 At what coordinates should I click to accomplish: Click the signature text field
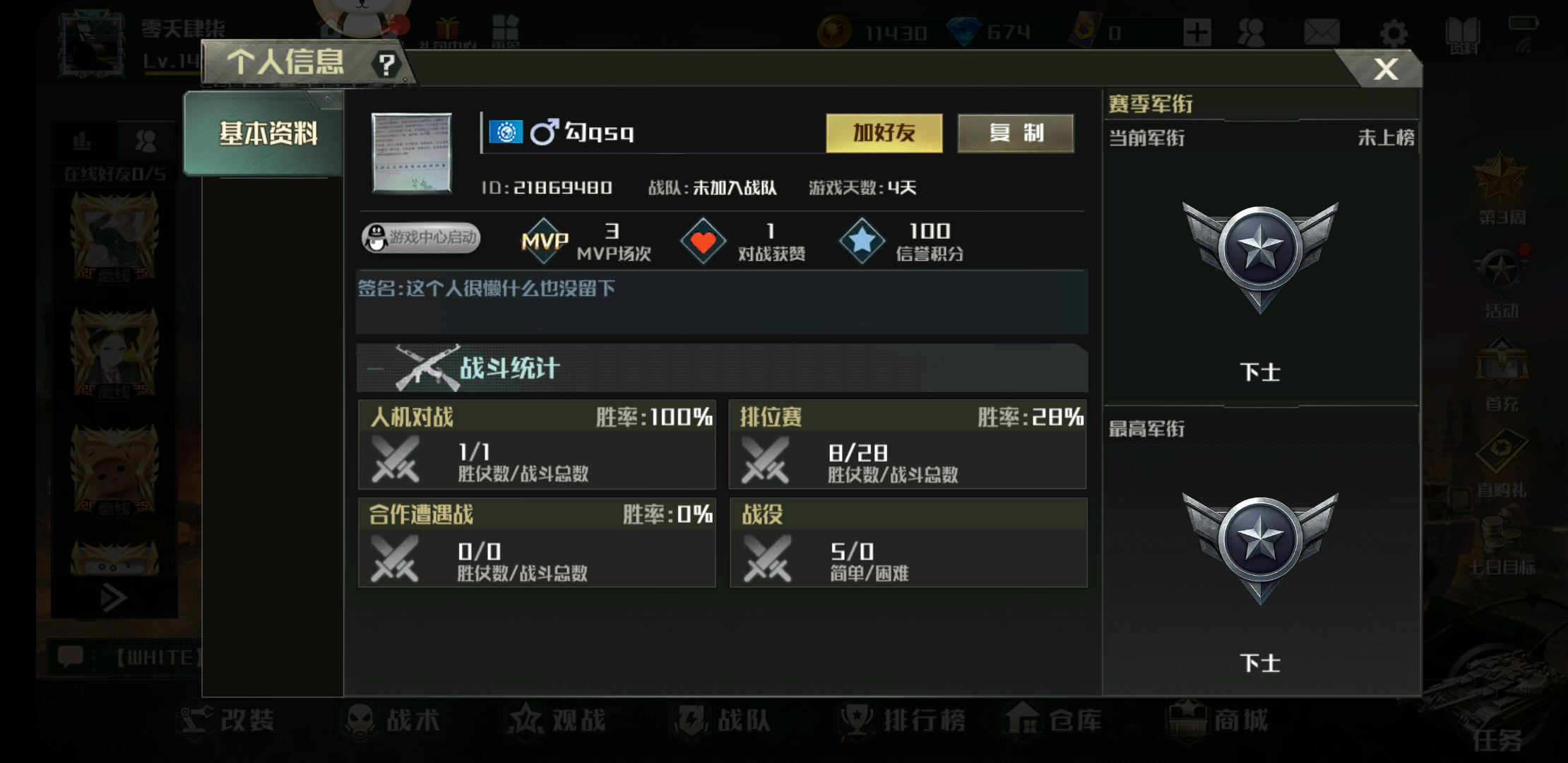point(722,302)
